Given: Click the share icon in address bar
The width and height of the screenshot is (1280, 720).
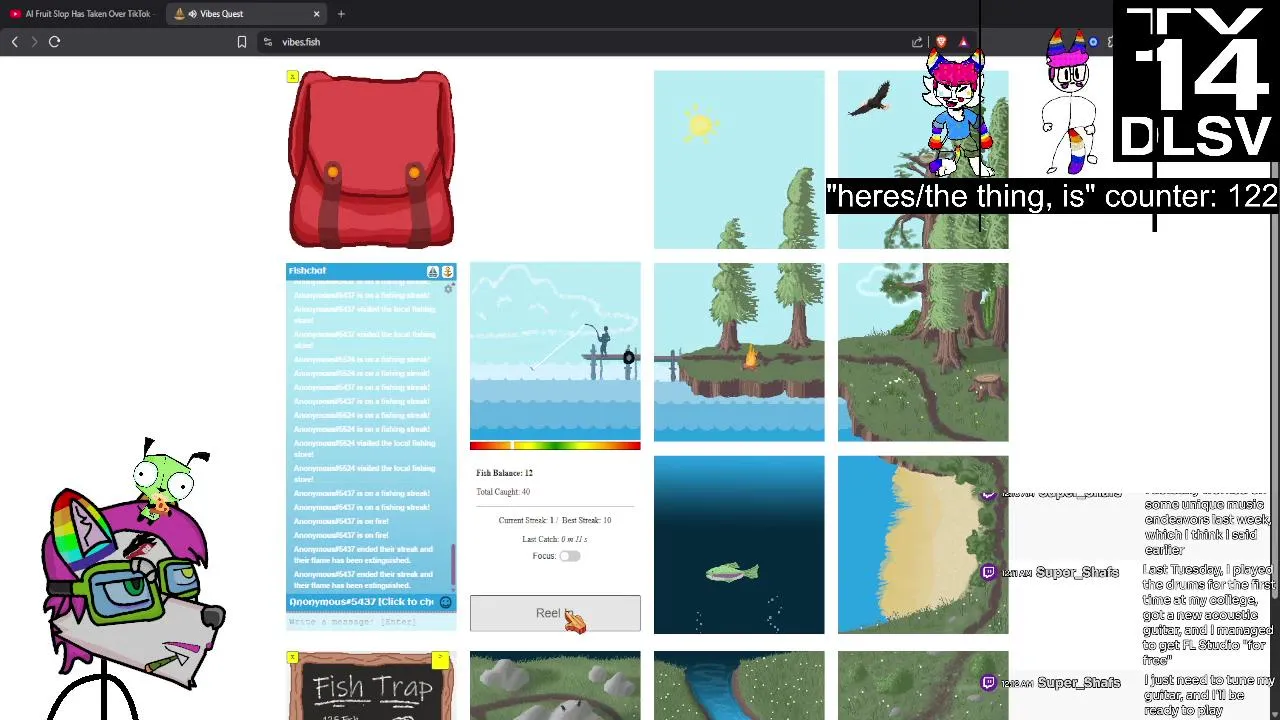Looking at the screenshot, I should coord(917,42).
